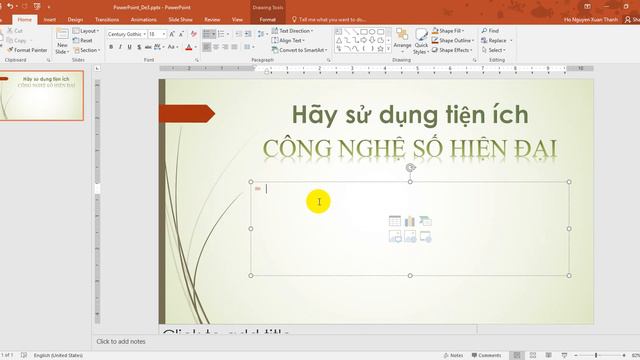Switch to Slide Sorter view
The width and height of the screenshot is (640, 360).
(533, 356)
